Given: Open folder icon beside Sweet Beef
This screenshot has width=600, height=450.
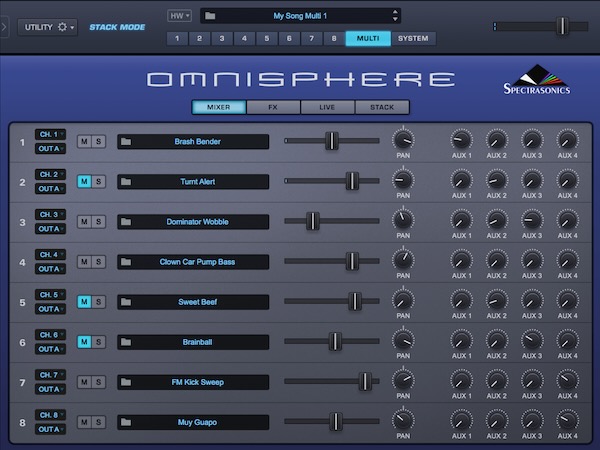Looking at the screenshot, I should [x=126, y=302].
